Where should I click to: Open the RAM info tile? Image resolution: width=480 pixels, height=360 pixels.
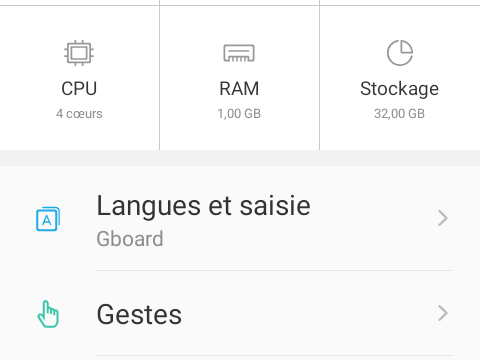tap(239, 78)
